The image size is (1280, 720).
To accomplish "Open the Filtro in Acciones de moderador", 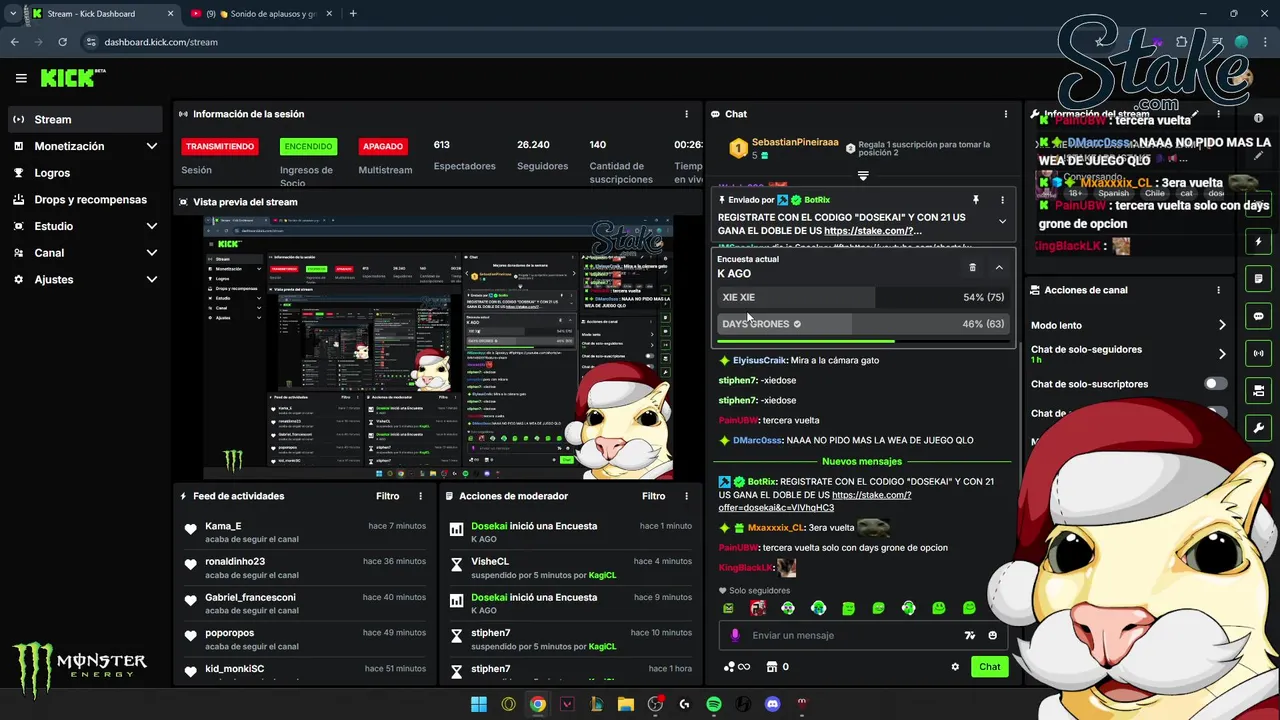I will (x=654, y=496).
